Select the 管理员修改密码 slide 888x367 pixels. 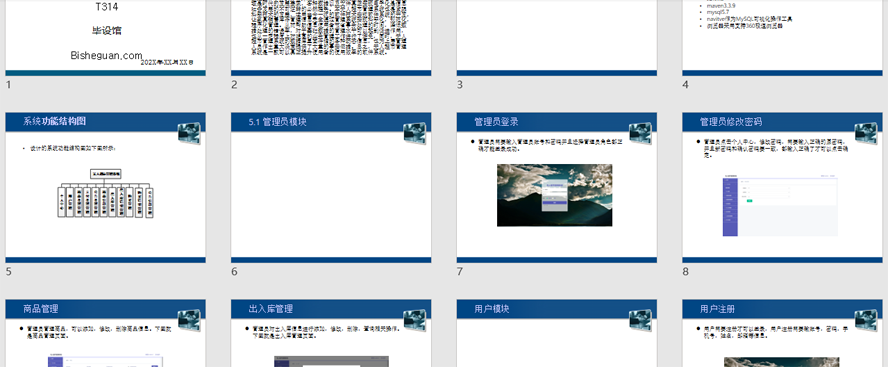(782, 187)
